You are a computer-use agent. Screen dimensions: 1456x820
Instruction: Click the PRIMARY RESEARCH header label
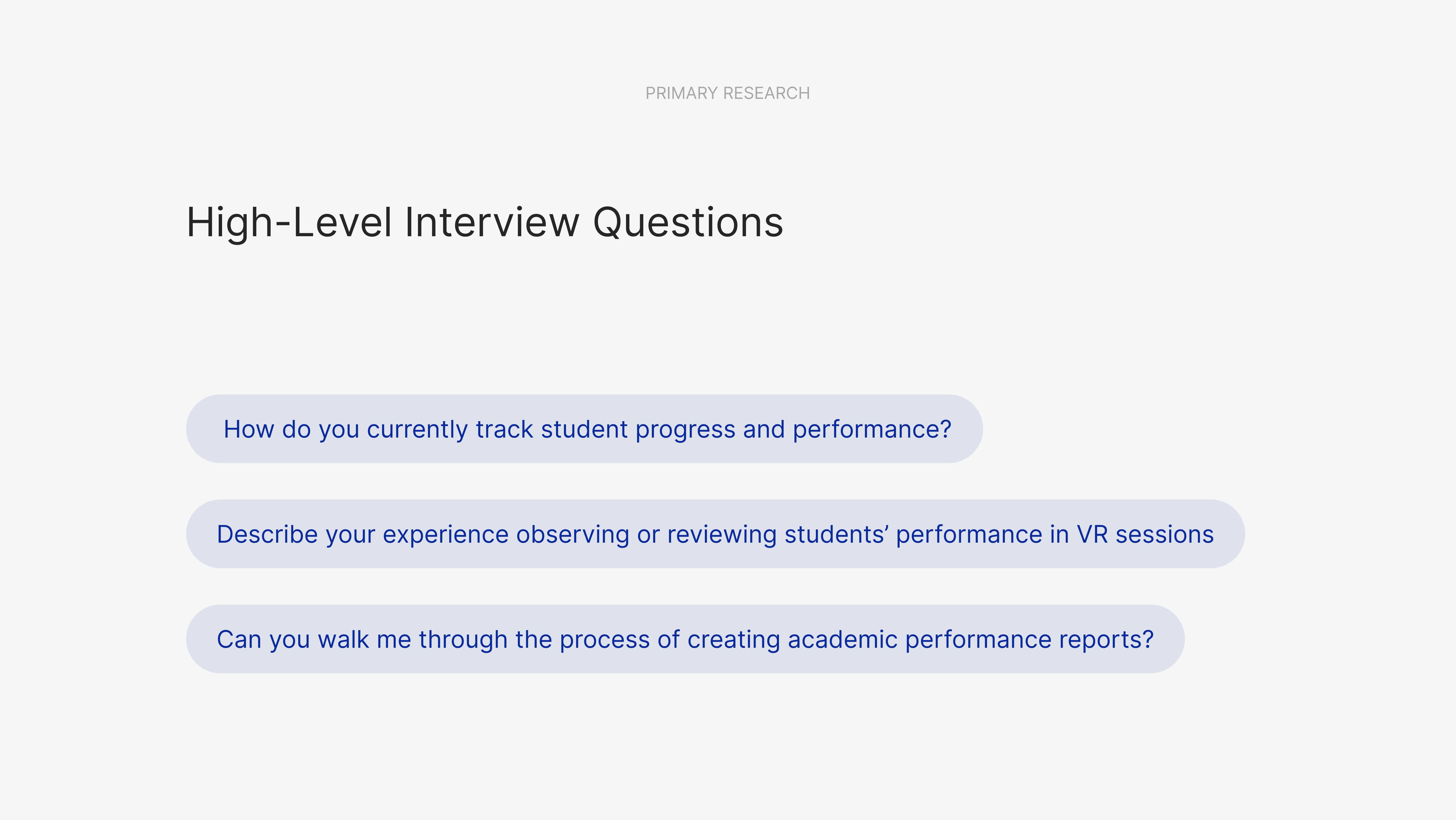coord(727,93)
